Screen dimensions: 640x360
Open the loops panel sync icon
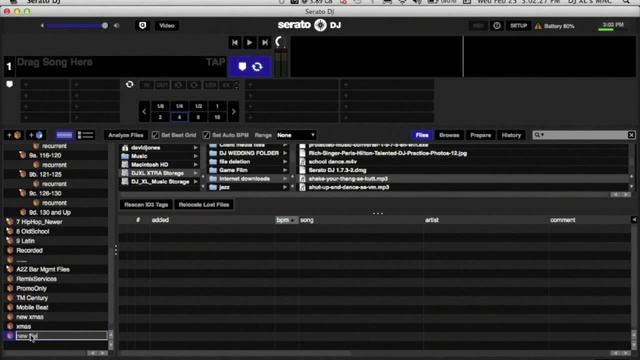(x=129, y=84)
